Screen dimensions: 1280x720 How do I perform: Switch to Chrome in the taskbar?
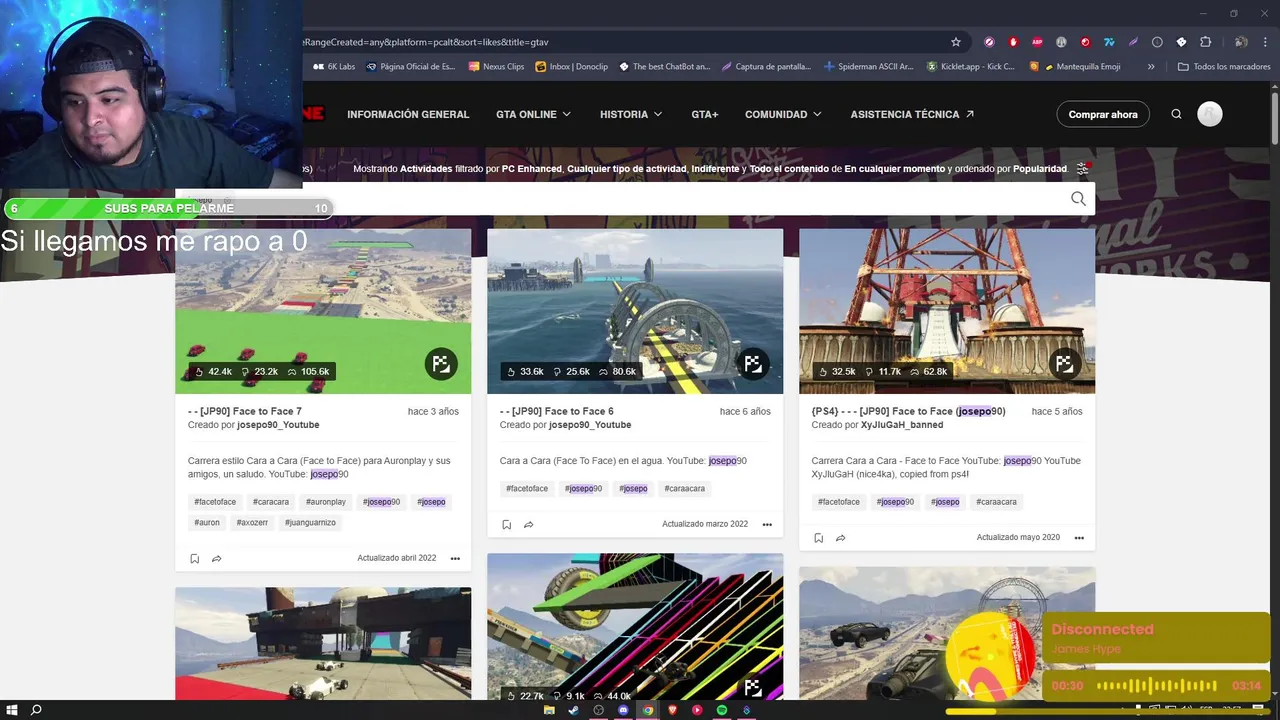pos(648,710)
